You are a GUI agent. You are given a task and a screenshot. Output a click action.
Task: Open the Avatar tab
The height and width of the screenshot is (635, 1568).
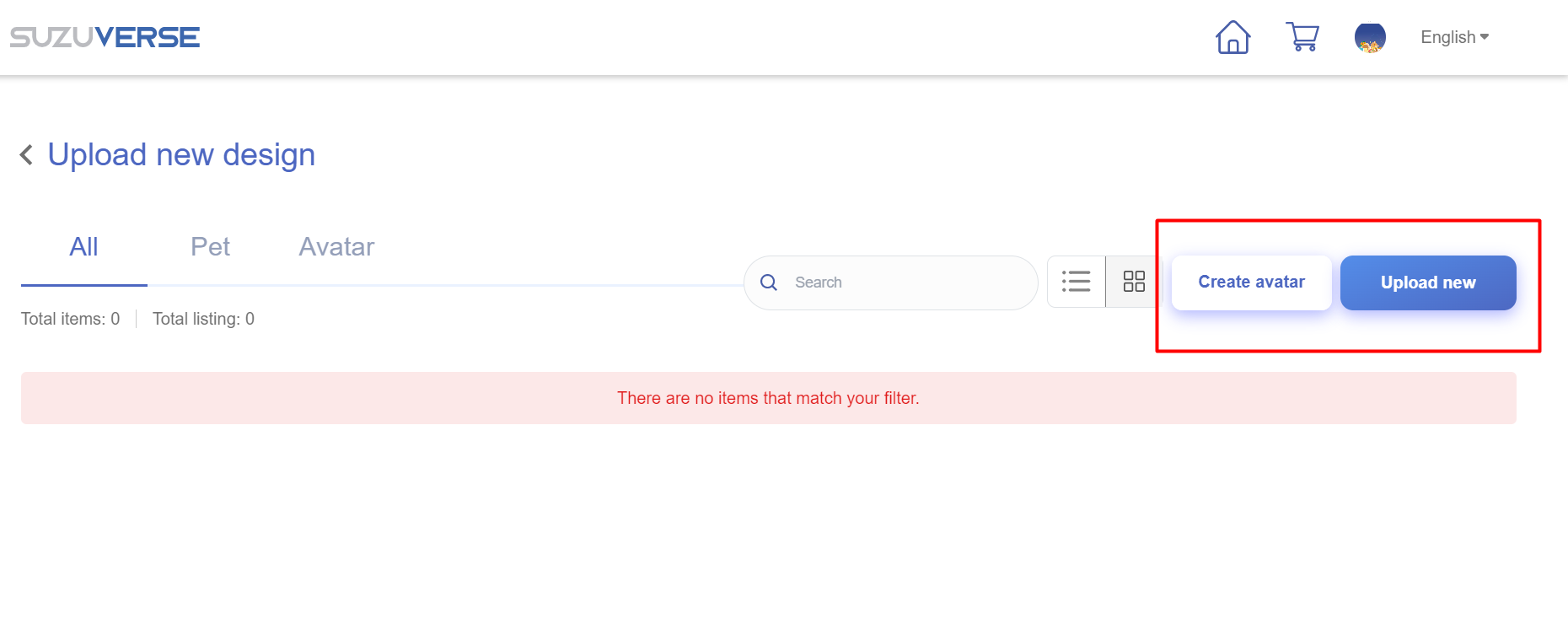tap(336, 247)
